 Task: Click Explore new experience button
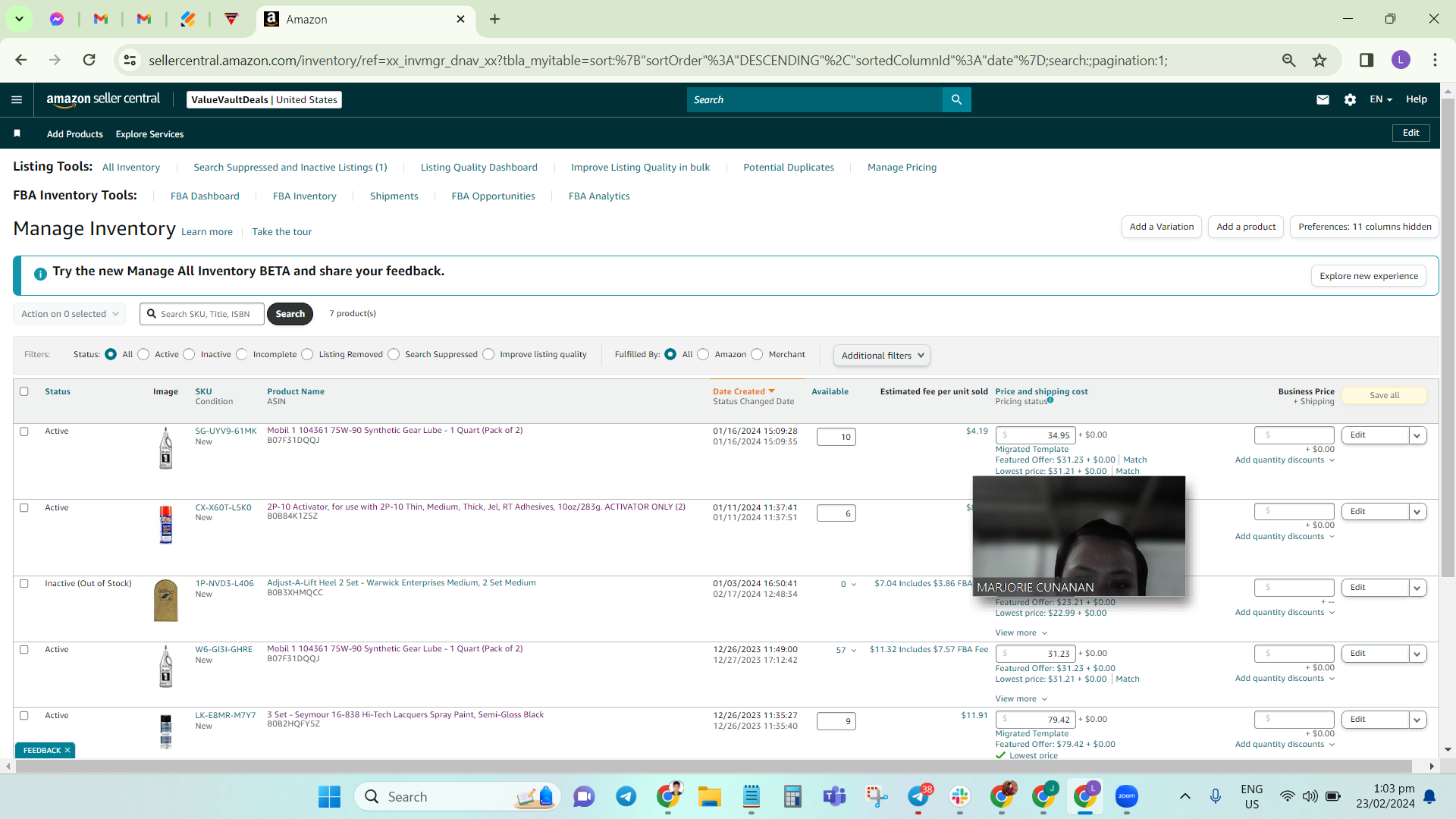1368,276
